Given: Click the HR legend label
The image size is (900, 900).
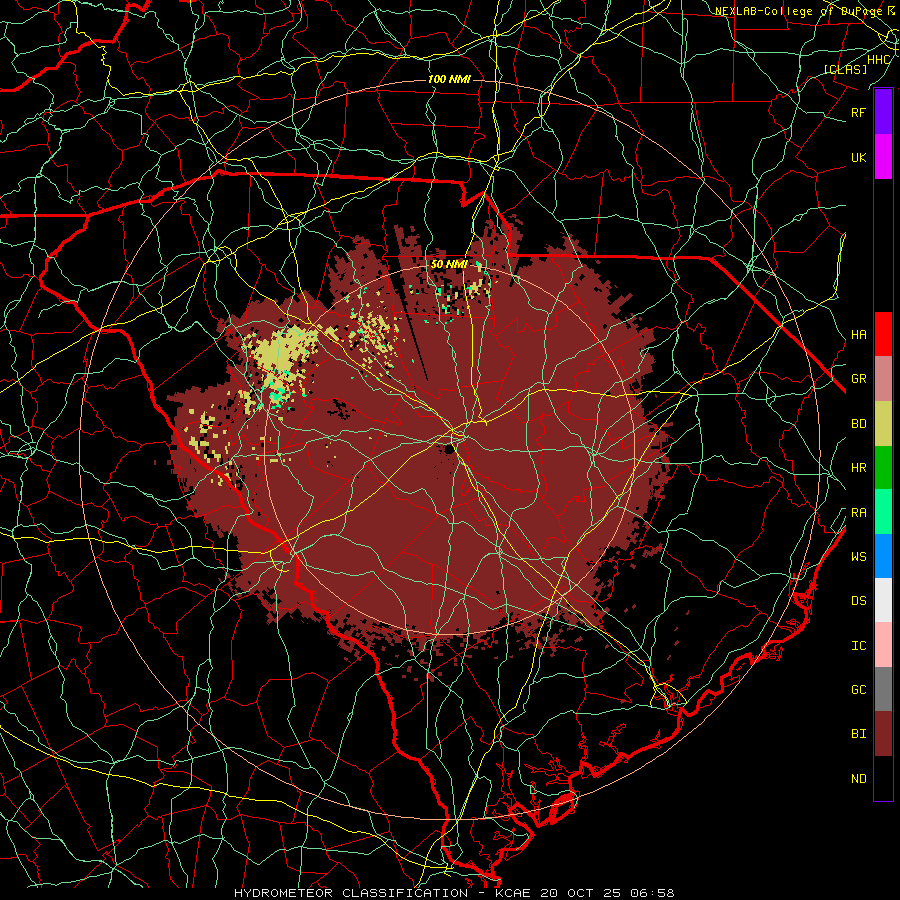Looking at the screenshot, I should (858, 468).
